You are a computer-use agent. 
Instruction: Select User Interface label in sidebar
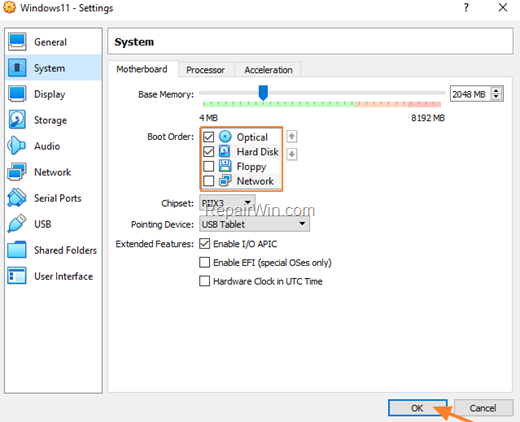tap(63, 276)
